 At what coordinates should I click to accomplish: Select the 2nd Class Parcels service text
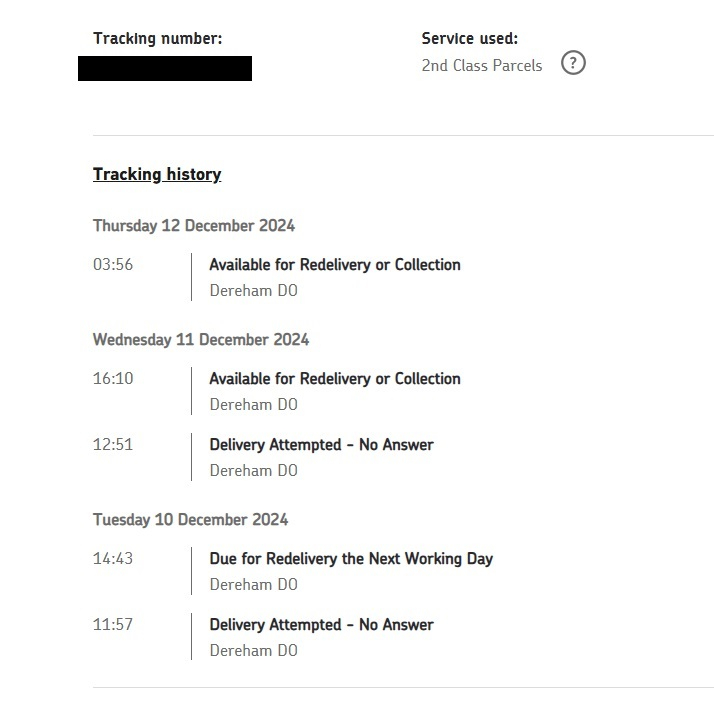(482, 66)
